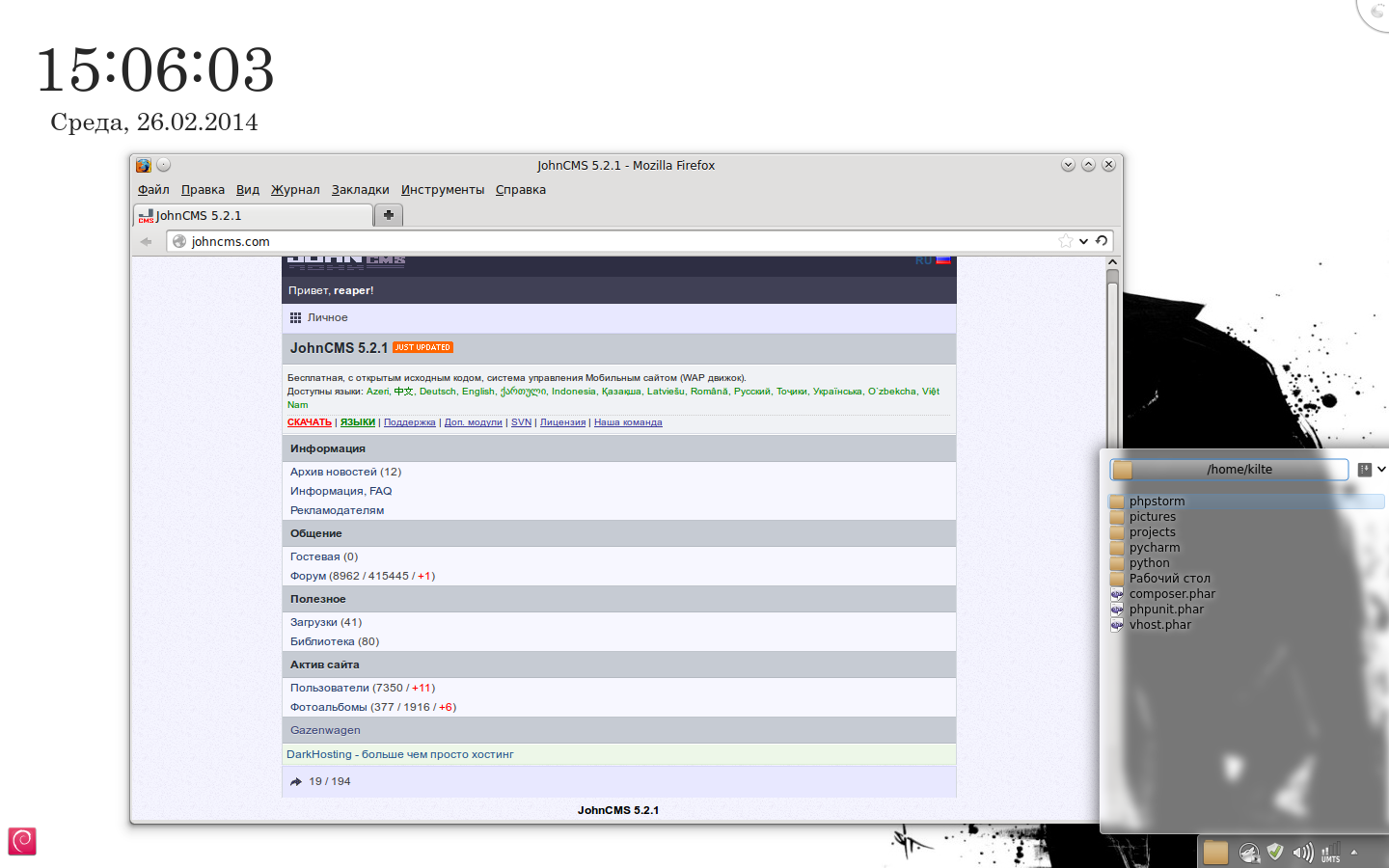Click the Debian swirl icon at the bottom left
Screen dimensions: 1389x868
pos(22,841)
